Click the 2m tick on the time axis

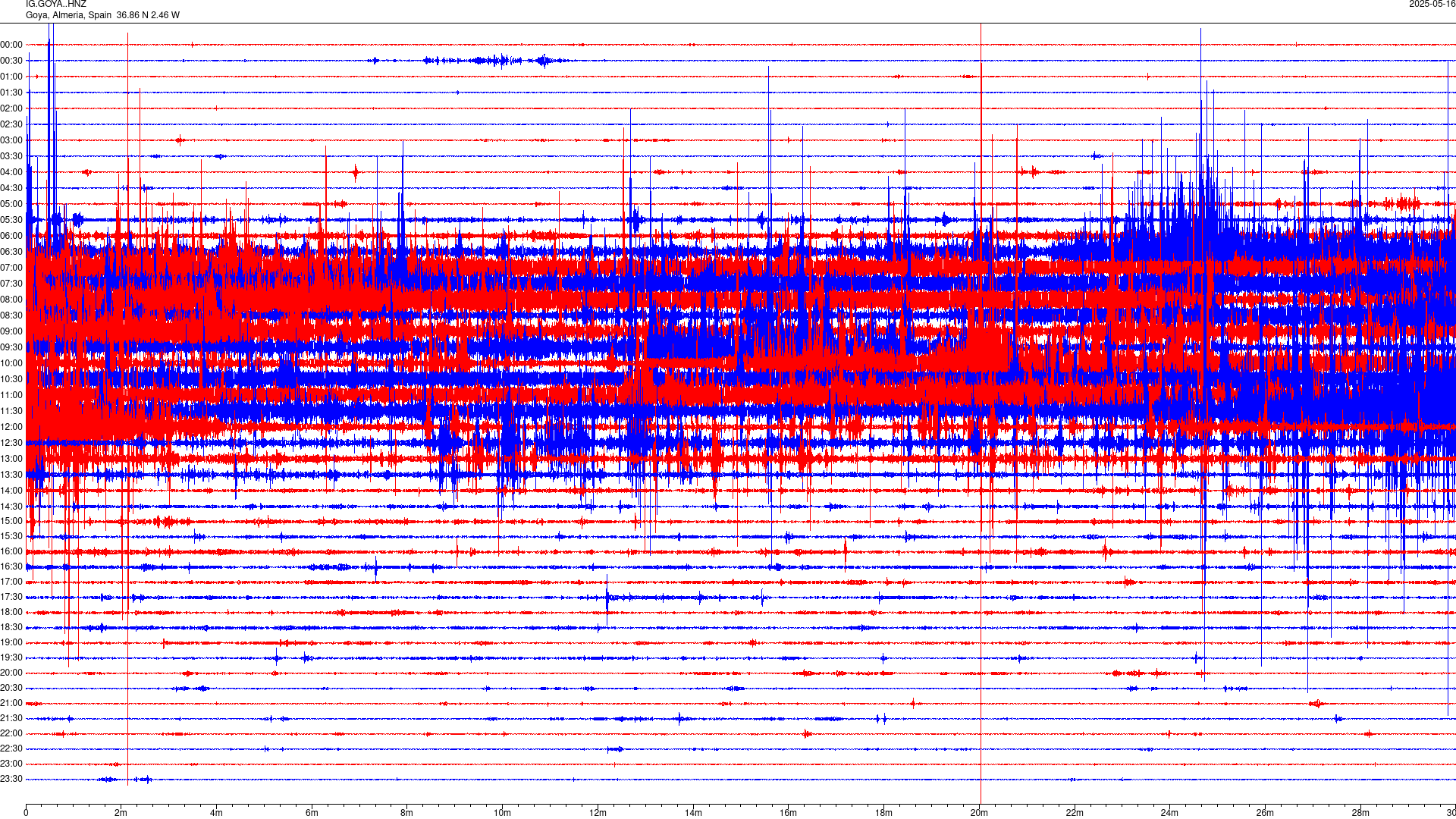tap(121, 813)
